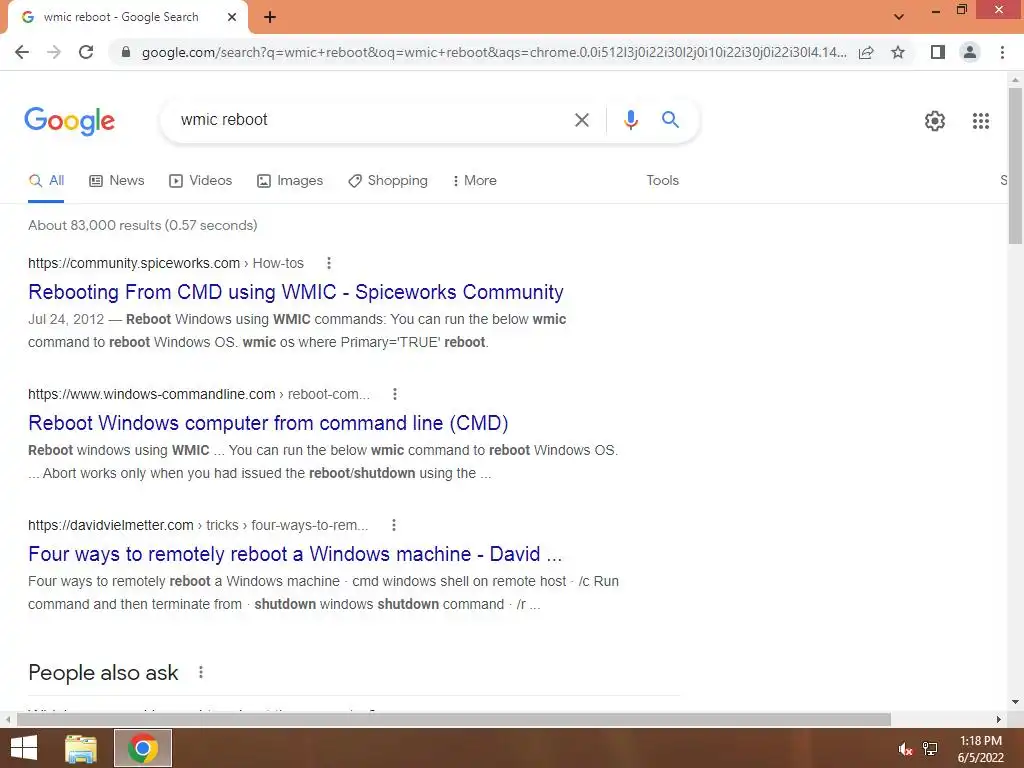This screenshot has height=768, width=1024.
Task: Reload the current page
Action: pos(86,52)
